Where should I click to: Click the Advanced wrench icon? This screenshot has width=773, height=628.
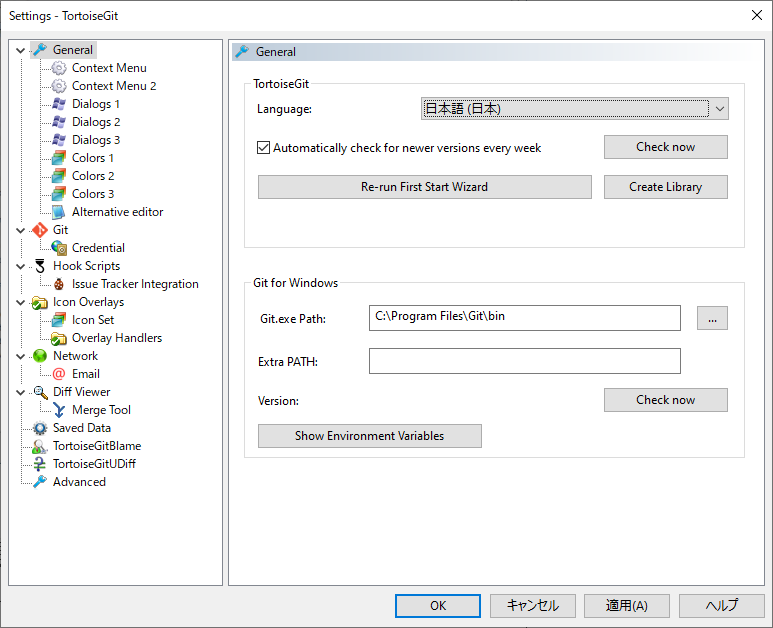click(39, 482)
